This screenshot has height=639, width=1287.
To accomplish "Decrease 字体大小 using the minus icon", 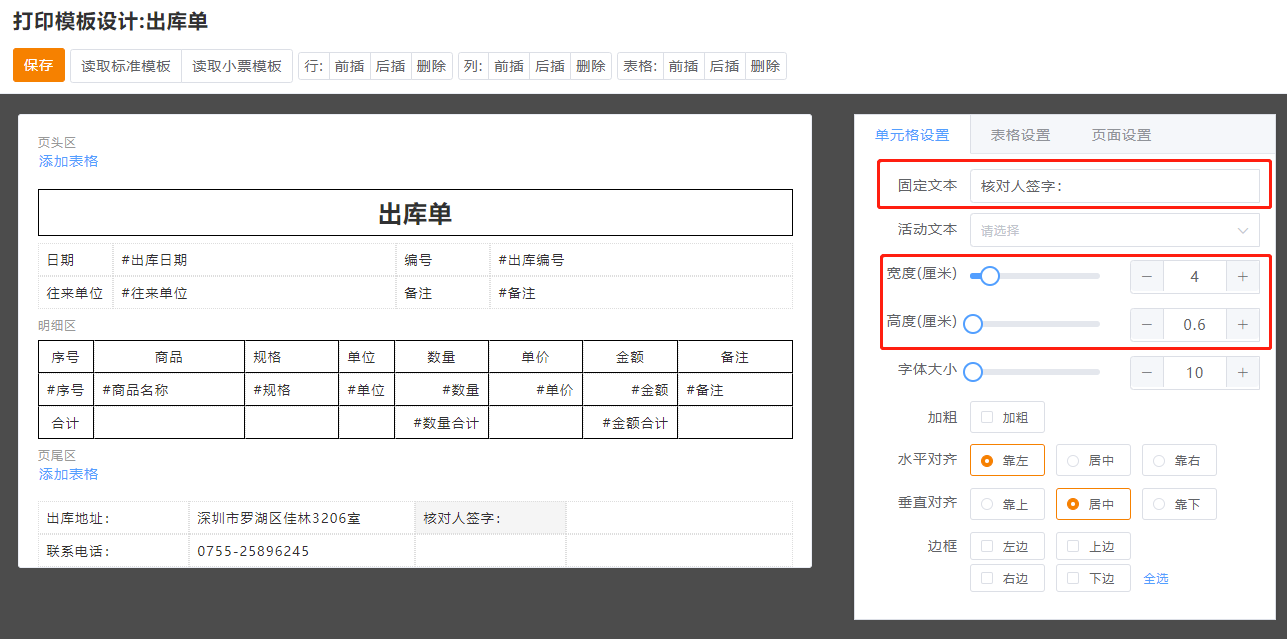I will [x=1147, y=373].
